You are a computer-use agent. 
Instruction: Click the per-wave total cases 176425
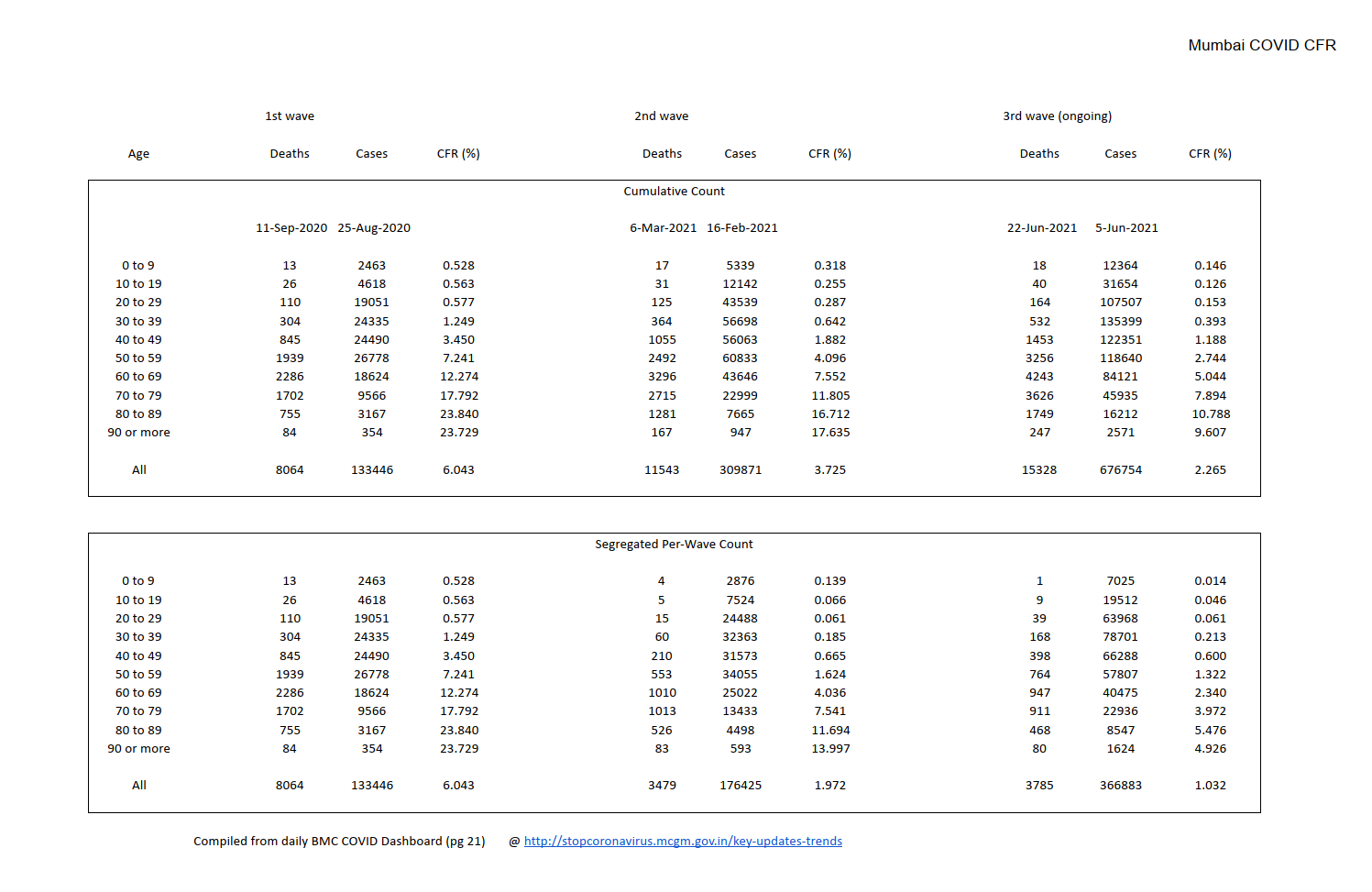[x=741, y=786]
